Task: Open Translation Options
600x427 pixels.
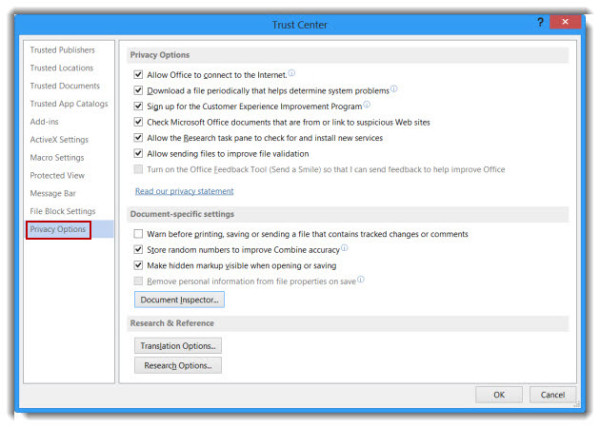Action: tap(178, 346)
